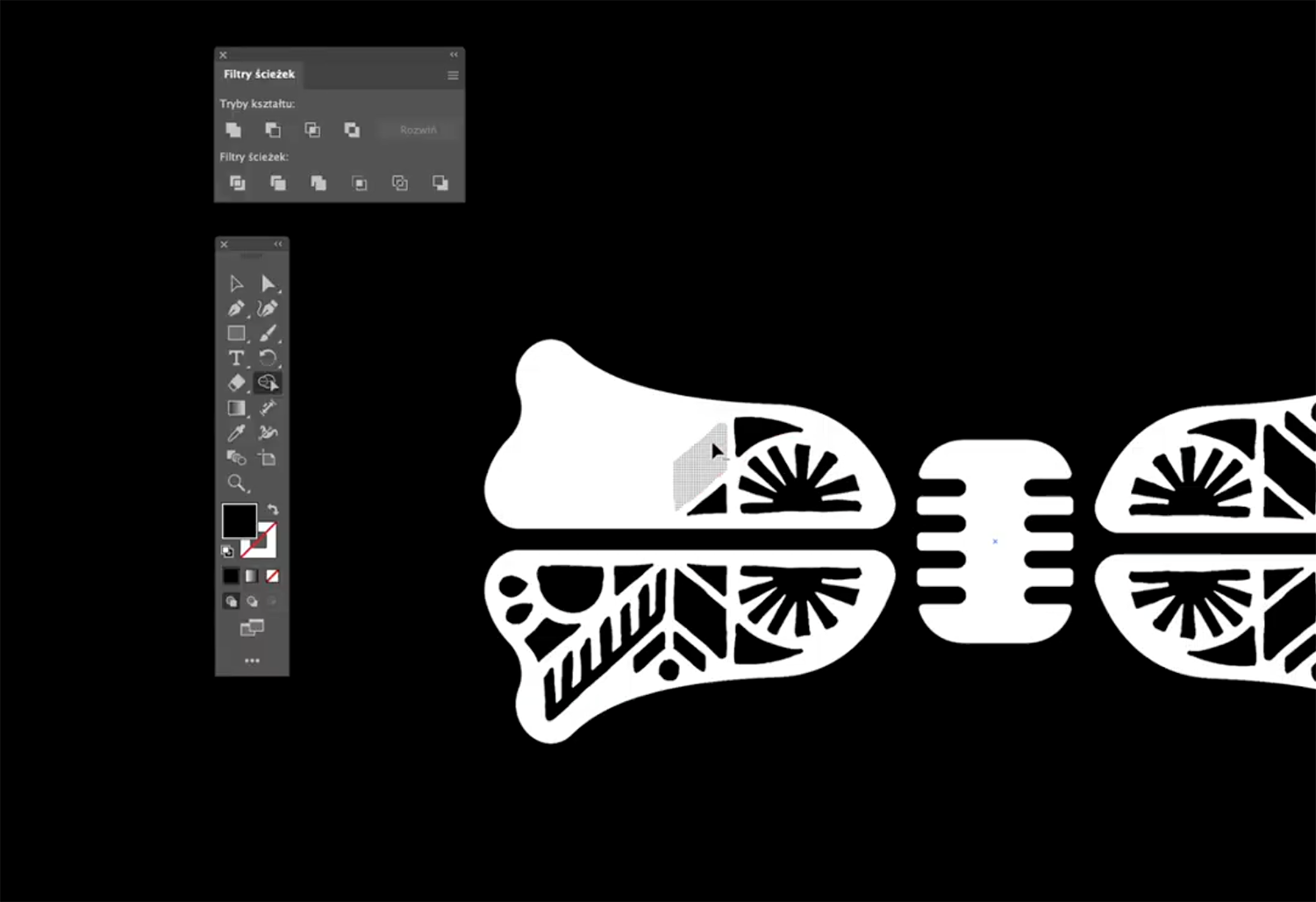
Task: Apply the Divide pathfinder filter
Action: [237, 183]
